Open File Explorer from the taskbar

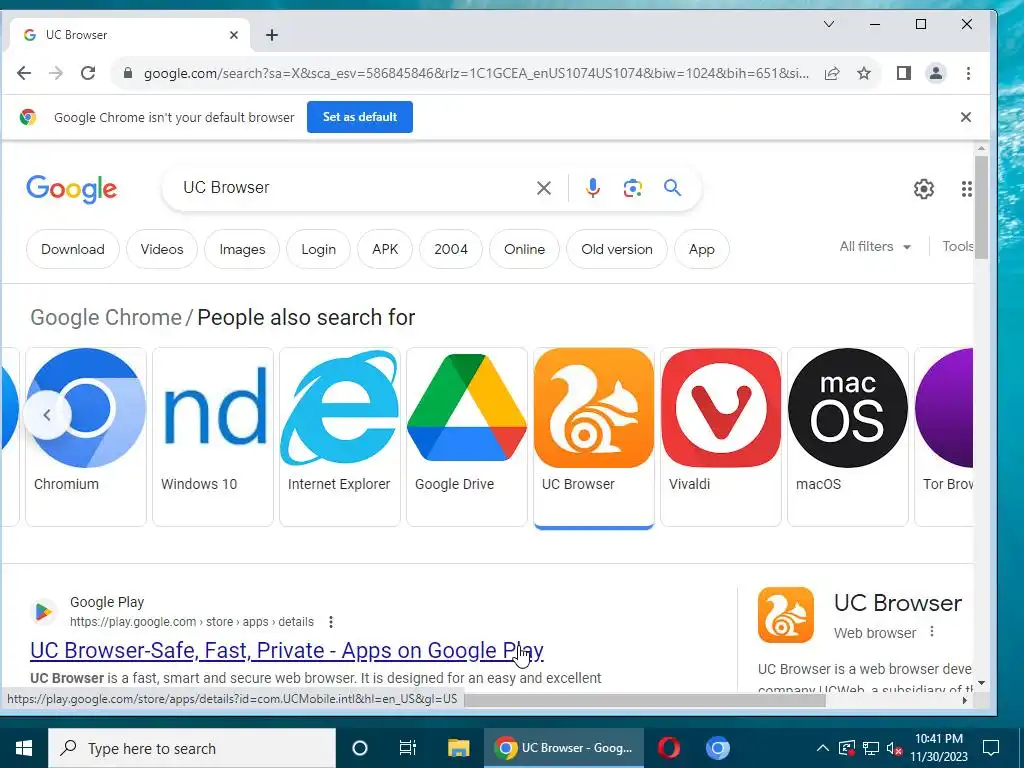(458, 748)
